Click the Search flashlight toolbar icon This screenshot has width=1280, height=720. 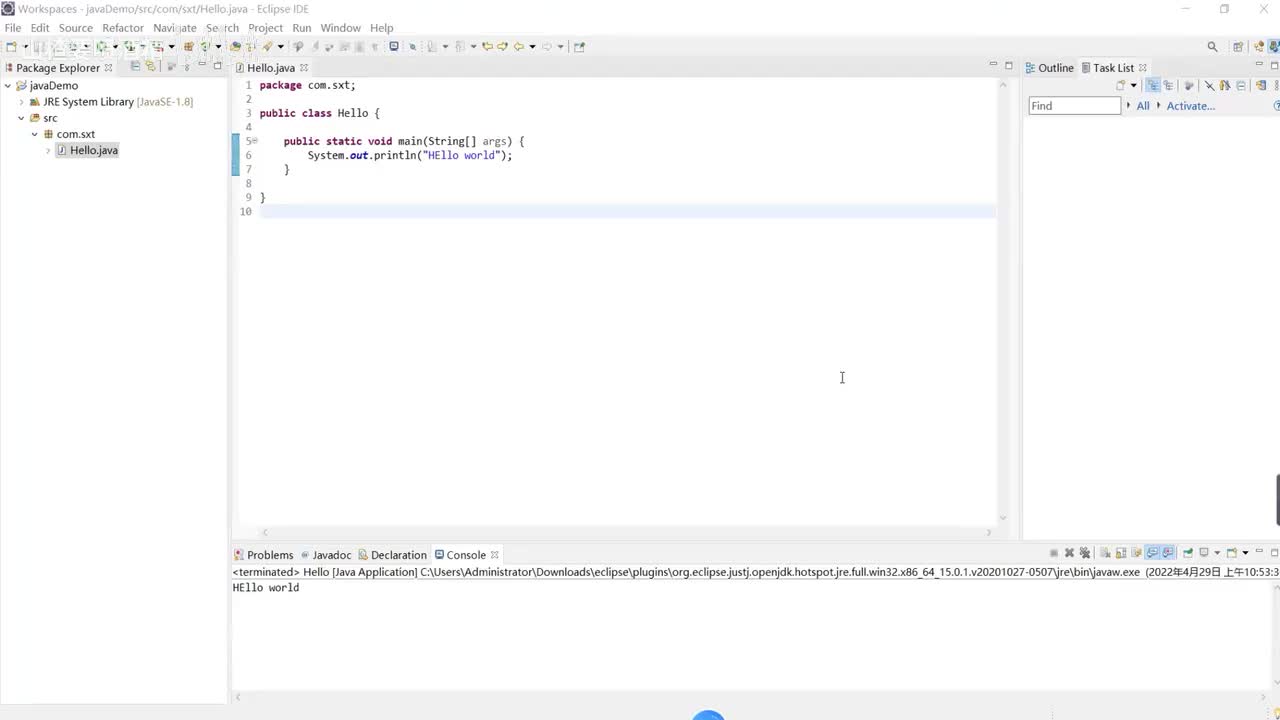(267, 46)
